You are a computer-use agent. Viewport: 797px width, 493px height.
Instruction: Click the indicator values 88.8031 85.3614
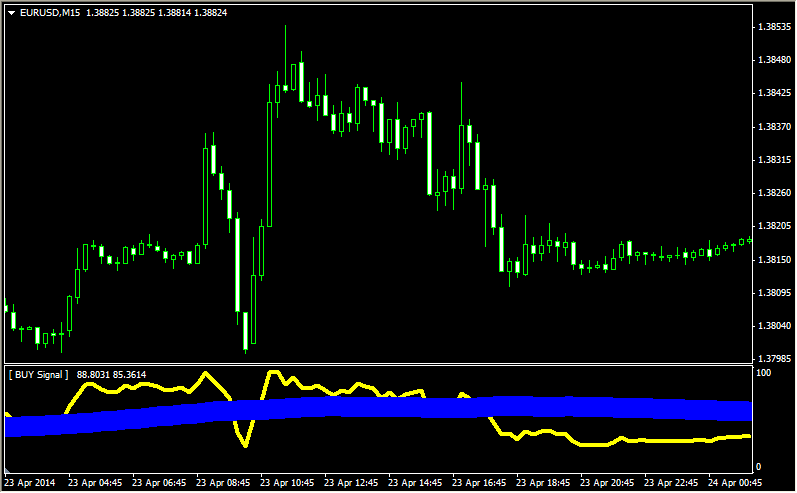tap(111, 375)
